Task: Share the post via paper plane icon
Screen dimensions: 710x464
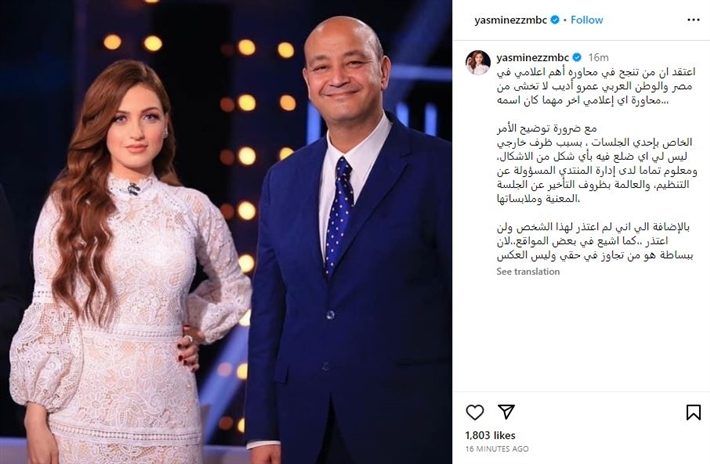Action: [506, 411]
